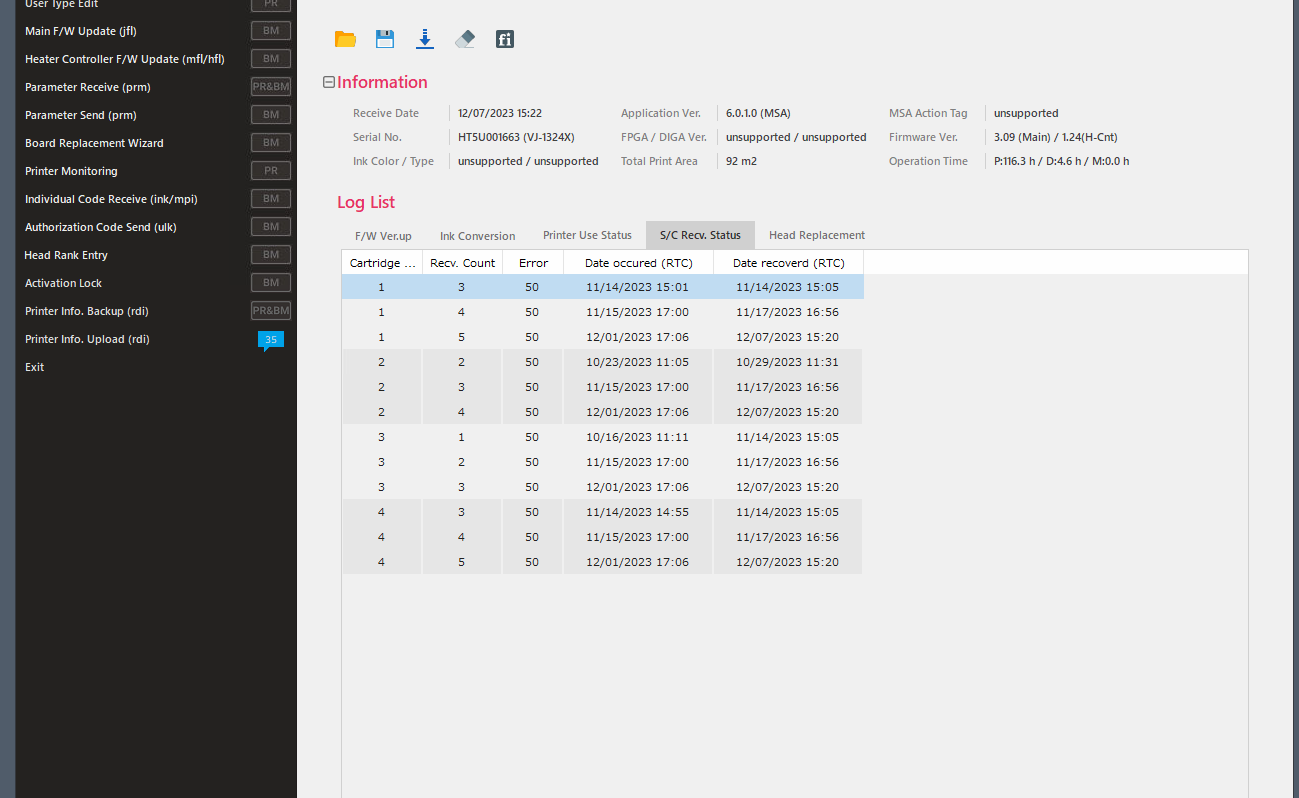Launch the Board Replacement Wizard
The image size is (1299, 798).
(x=94, y=143)
